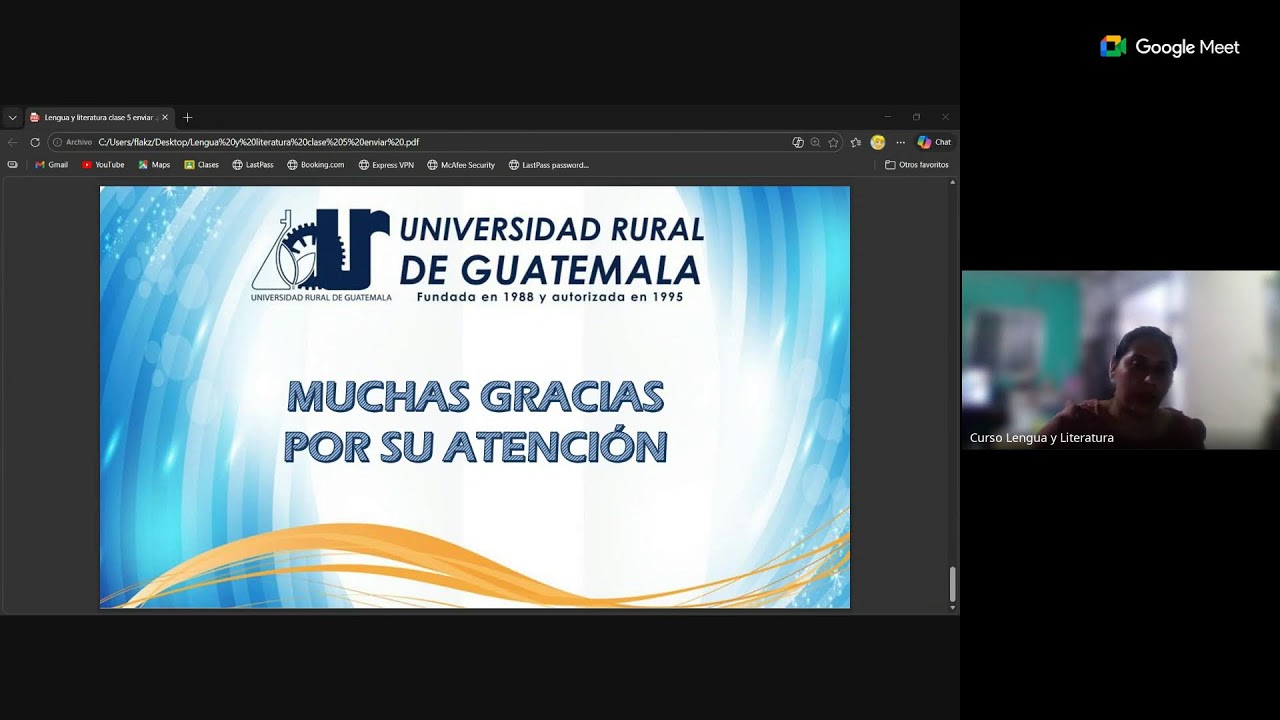Click the PDF vertical scrollbar thumb

952,584
